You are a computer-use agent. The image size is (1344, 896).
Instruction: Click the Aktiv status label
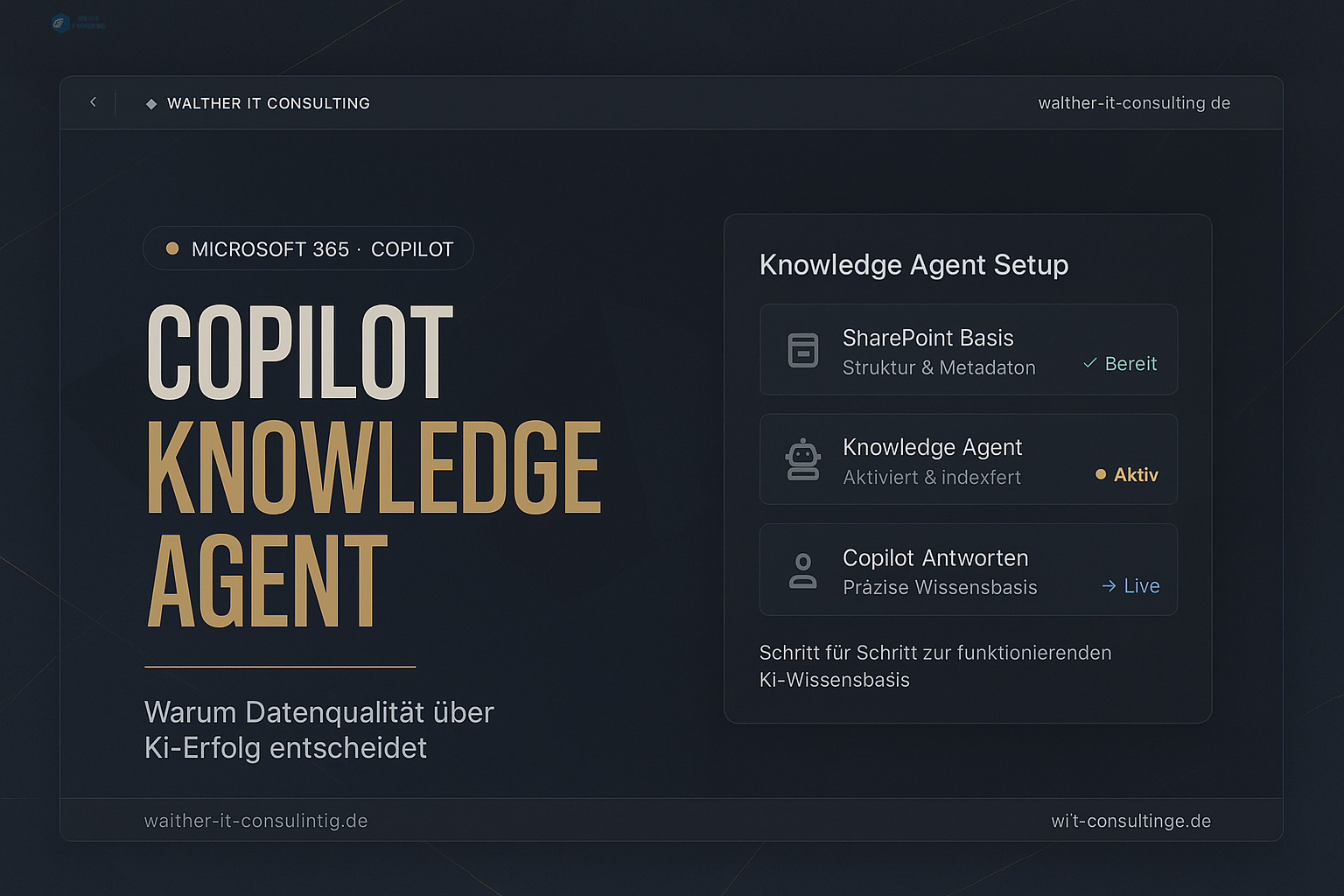(x=1136, y=474)
